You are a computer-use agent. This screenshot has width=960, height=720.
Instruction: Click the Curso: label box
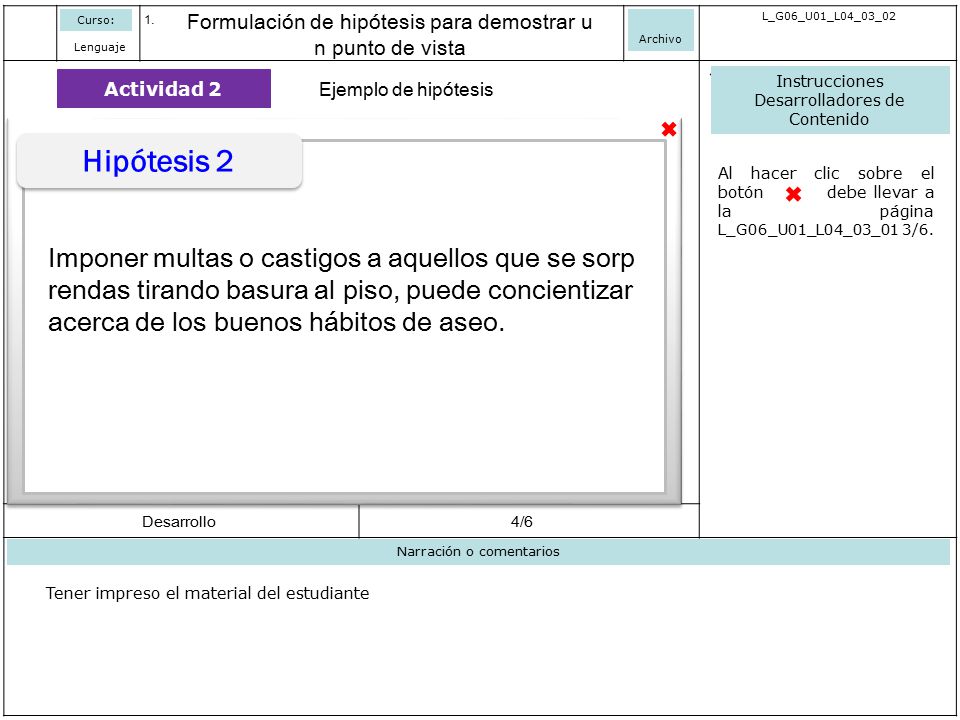[96, 20]
